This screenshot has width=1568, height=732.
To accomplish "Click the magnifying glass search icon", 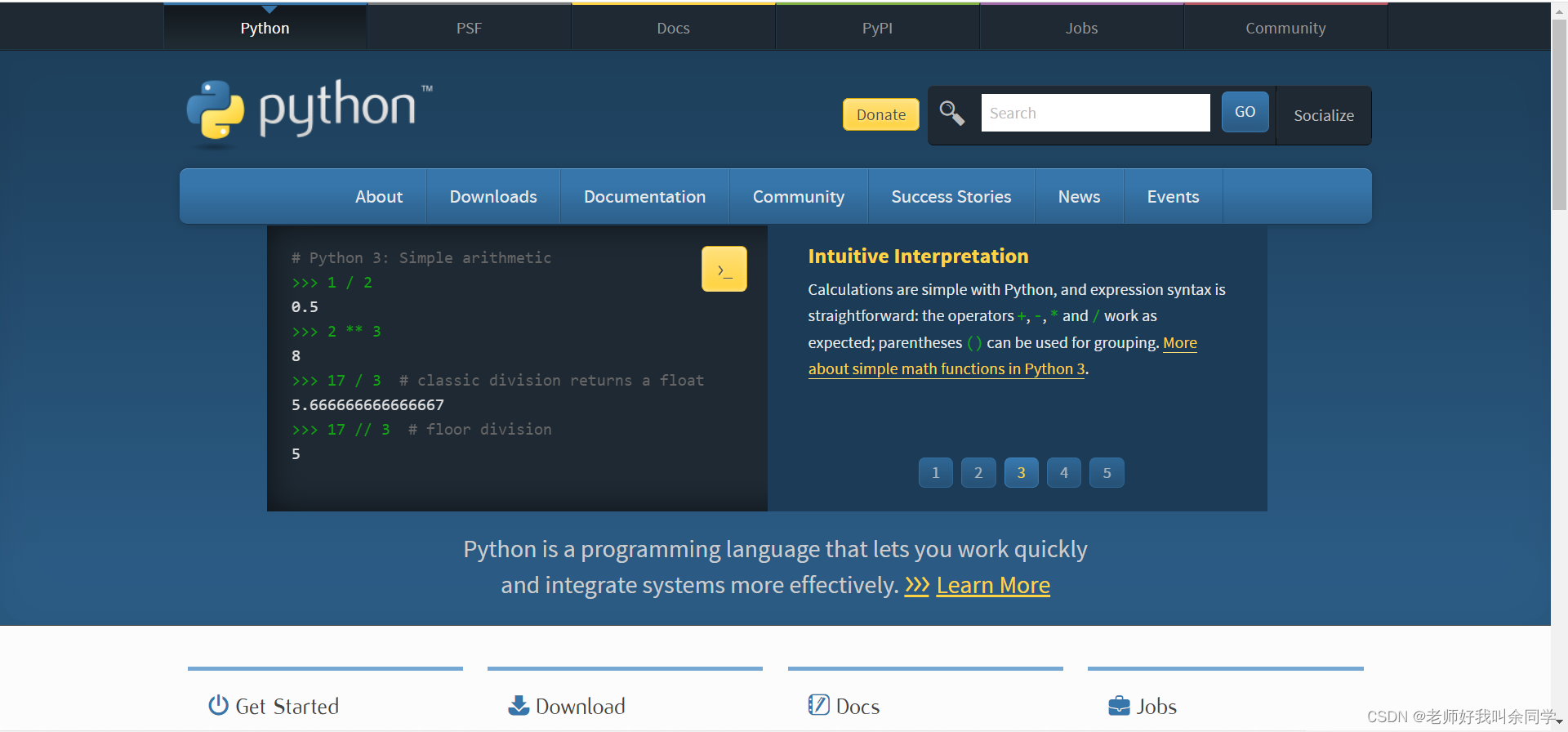I will pyautogui.click(x=951, y=113).
